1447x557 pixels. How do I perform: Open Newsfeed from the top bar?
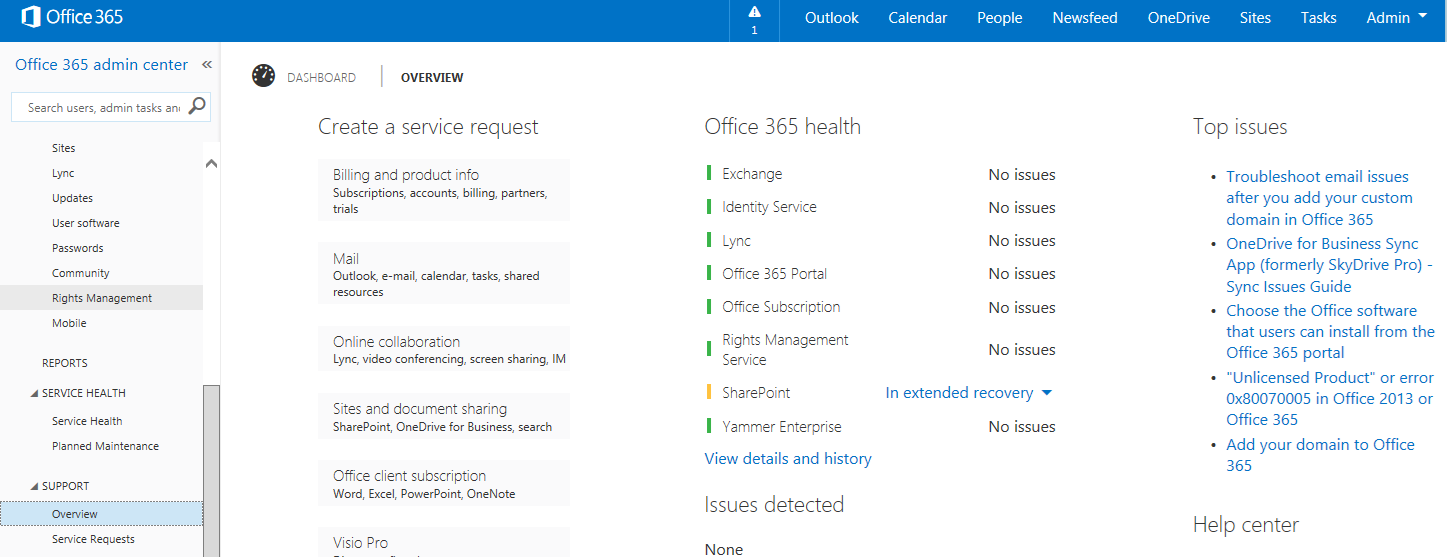pos(1085,17)
